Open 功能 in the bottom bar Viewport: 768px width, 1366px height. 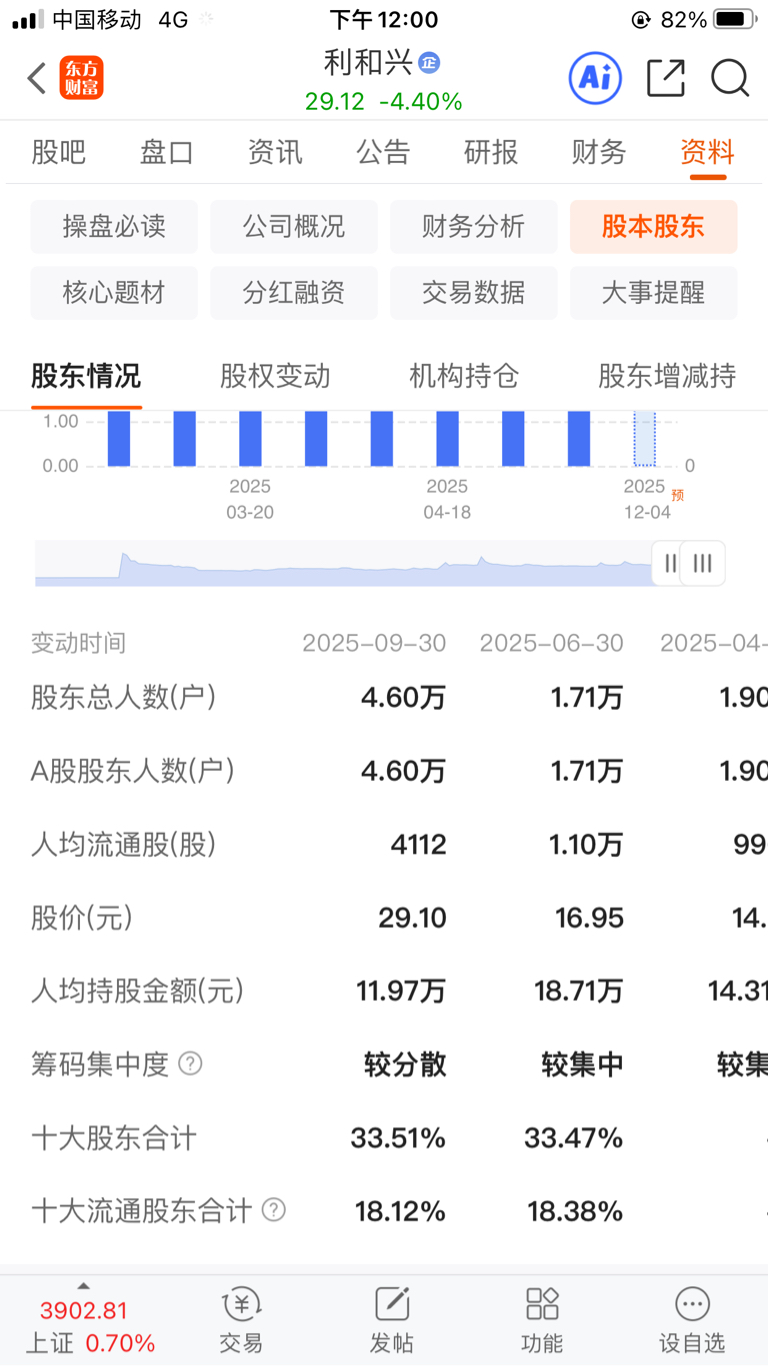pos(542,1320)
